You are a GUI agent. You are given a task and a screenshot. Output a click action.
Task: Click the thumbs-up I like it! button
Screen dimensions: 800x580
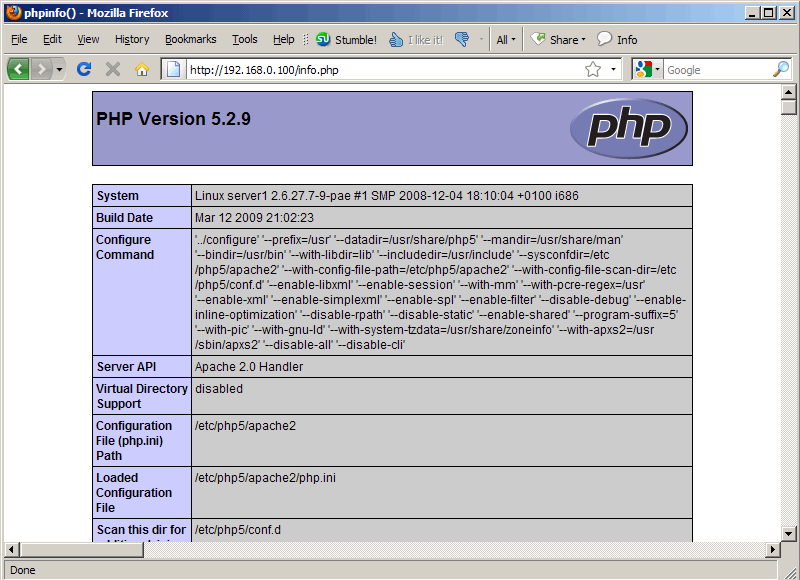[416, 39]
